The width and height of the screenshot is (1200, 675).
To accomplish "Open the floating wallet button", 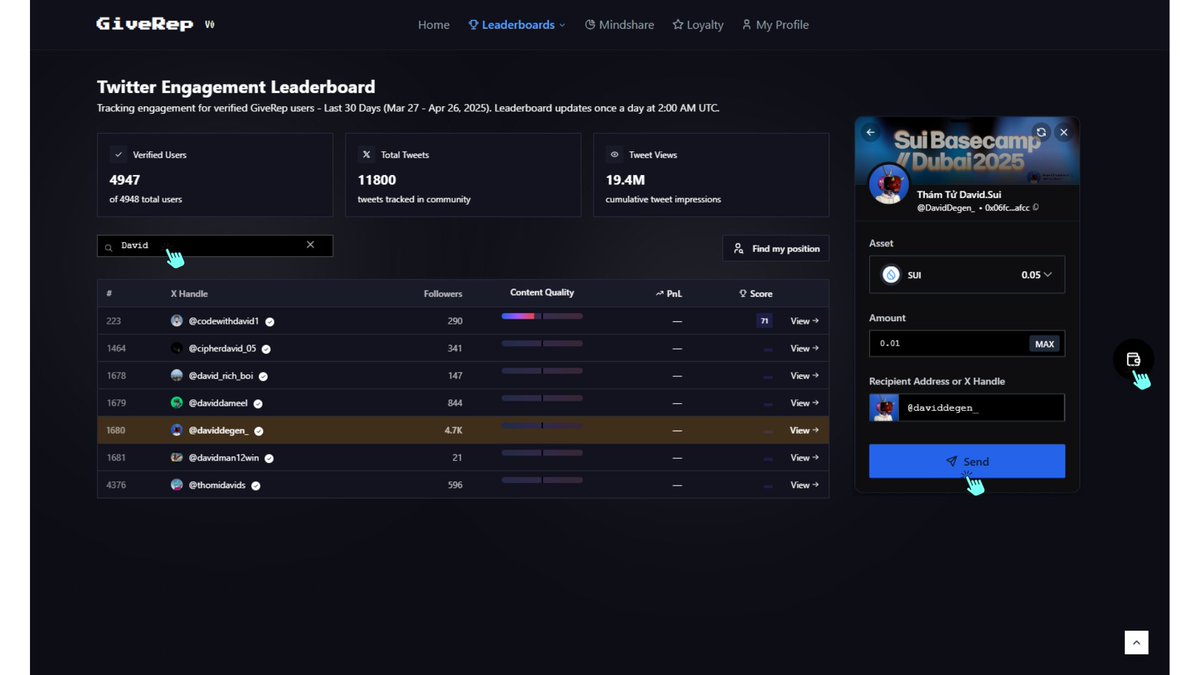I will [1133, 360].
